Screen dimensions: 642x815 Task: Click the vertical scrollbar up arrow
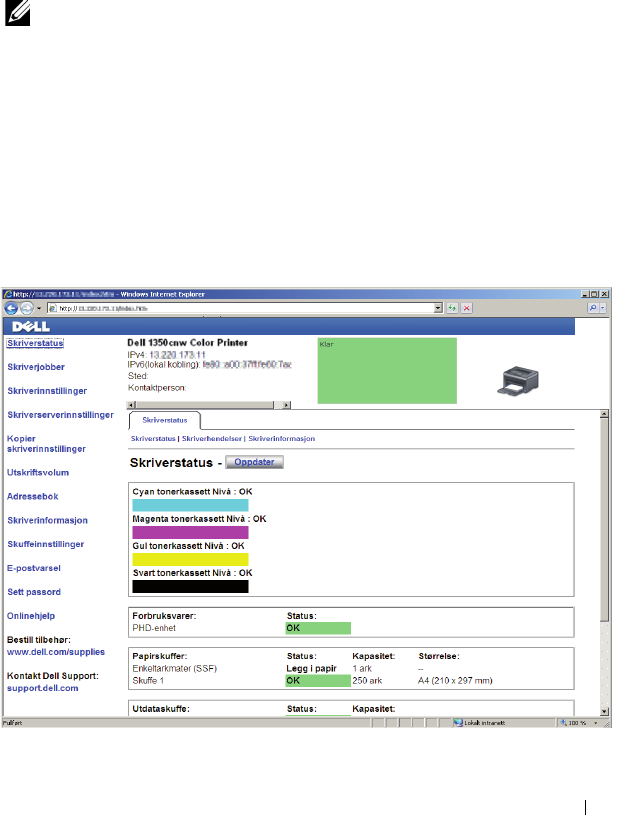point(604,414)
